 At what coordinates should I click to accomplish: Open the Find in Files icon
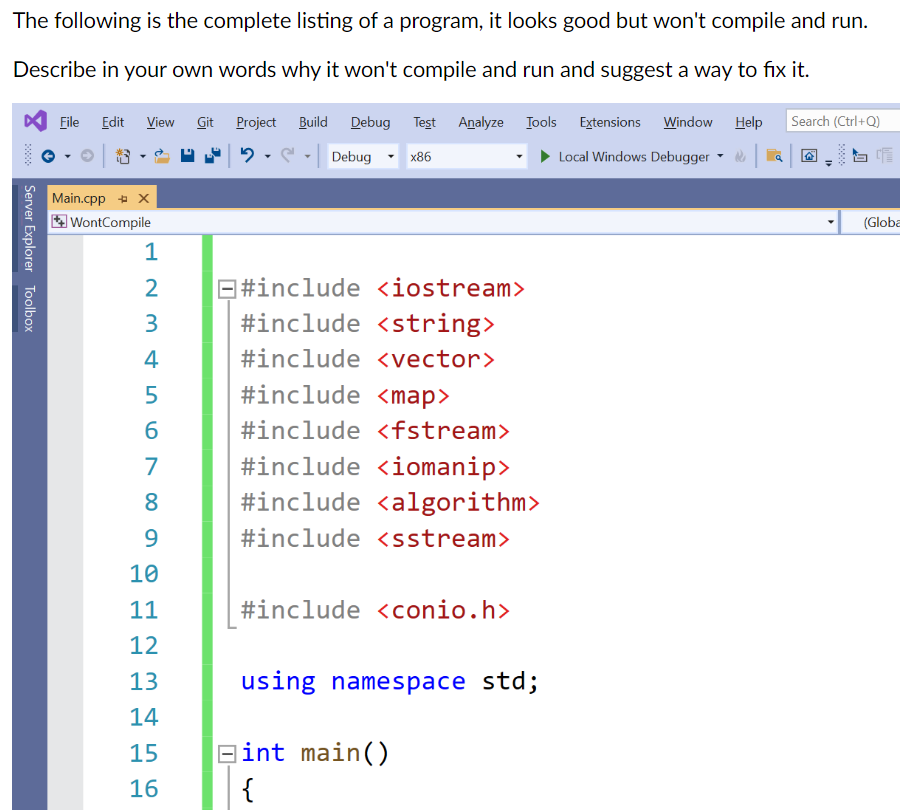(775, 157)
